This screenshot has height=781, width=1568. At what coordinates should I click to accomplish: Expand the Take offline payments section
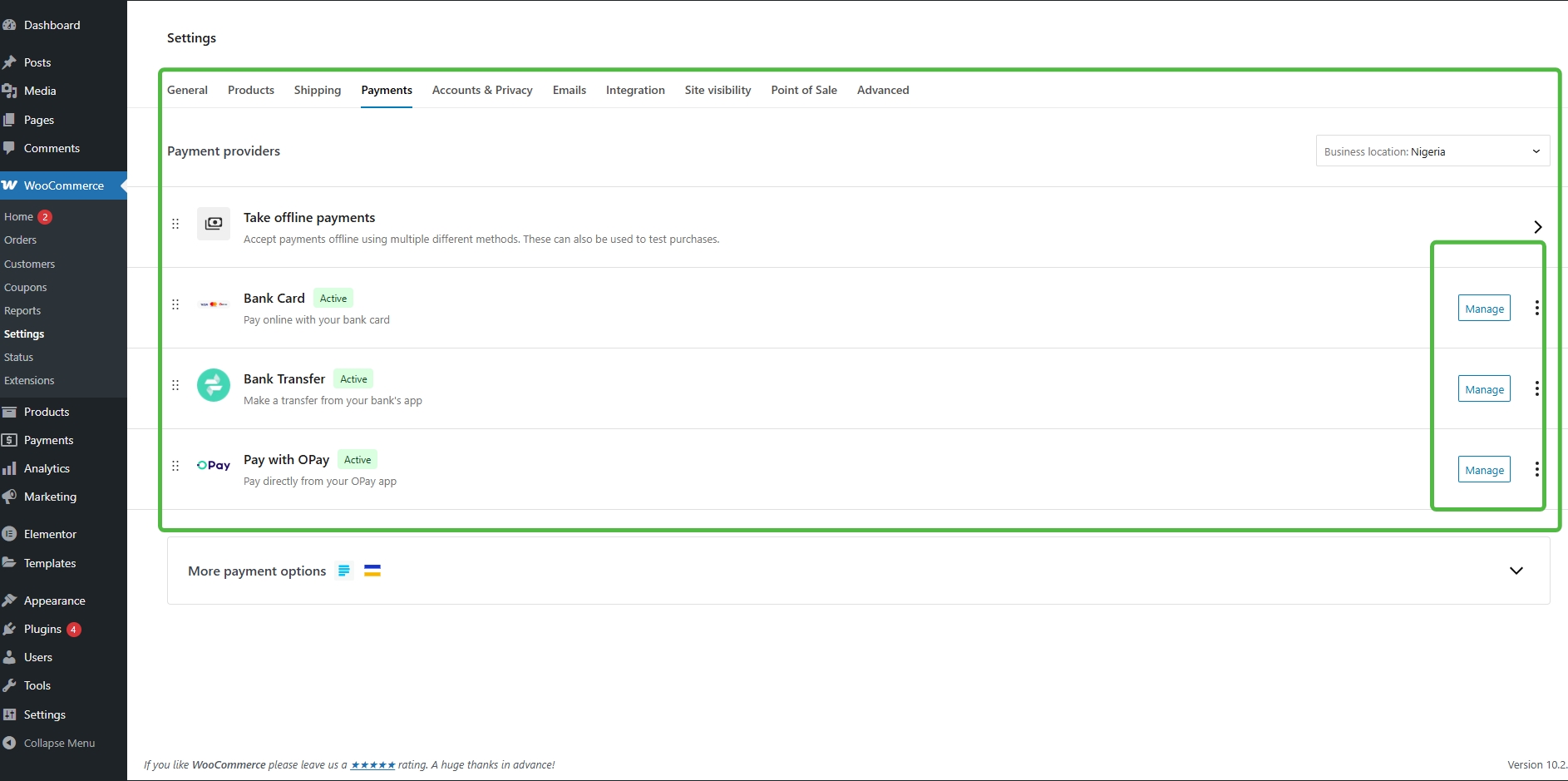[x=1537, y=226]
